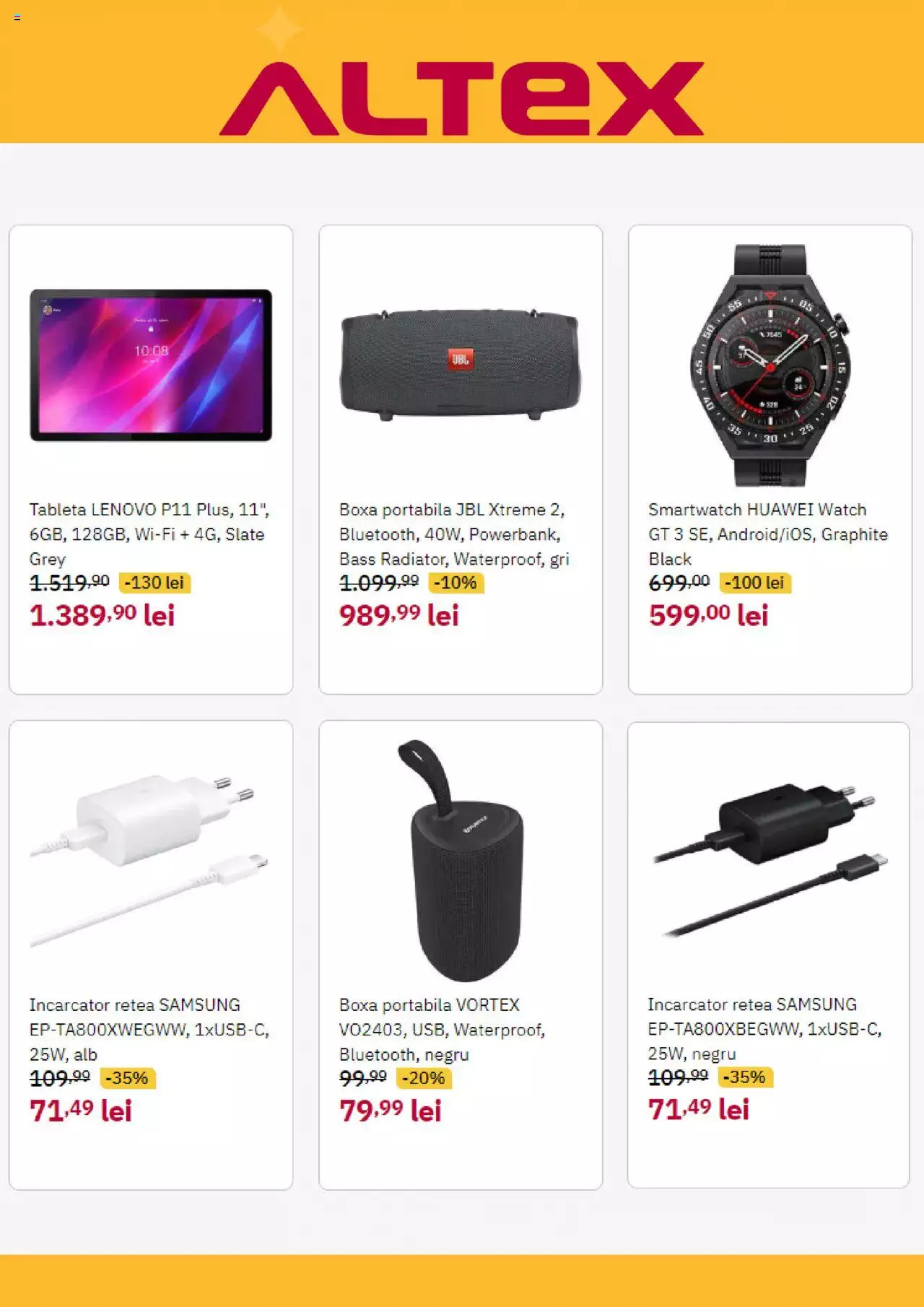This screenshot has height=1307, width=924.
Task: Open the Huawei Watch GT 3 SE image
Action: 770,365
